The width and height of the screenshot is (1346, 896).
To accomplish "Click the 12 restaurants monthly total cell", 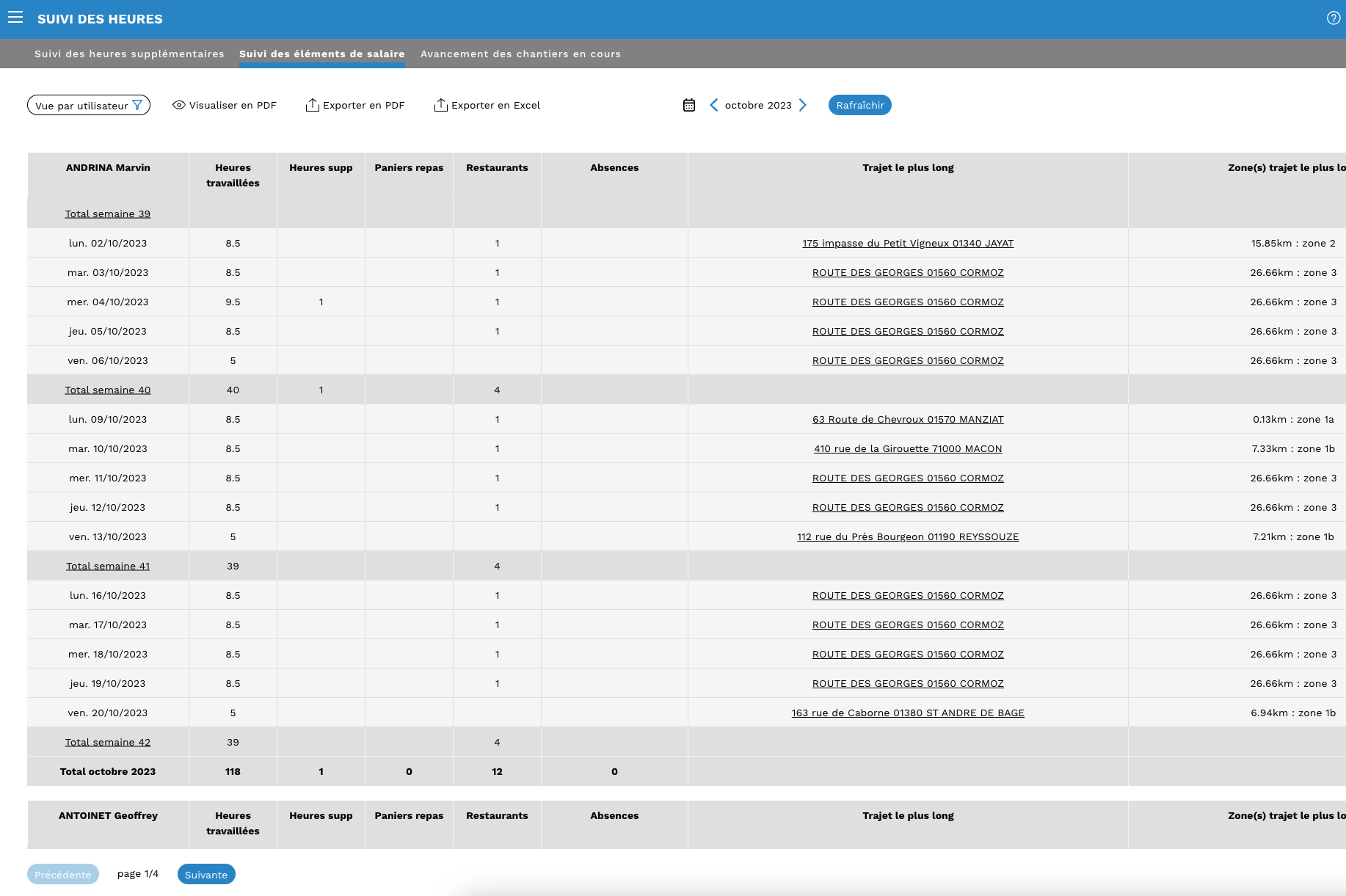I will coord(497,771).
